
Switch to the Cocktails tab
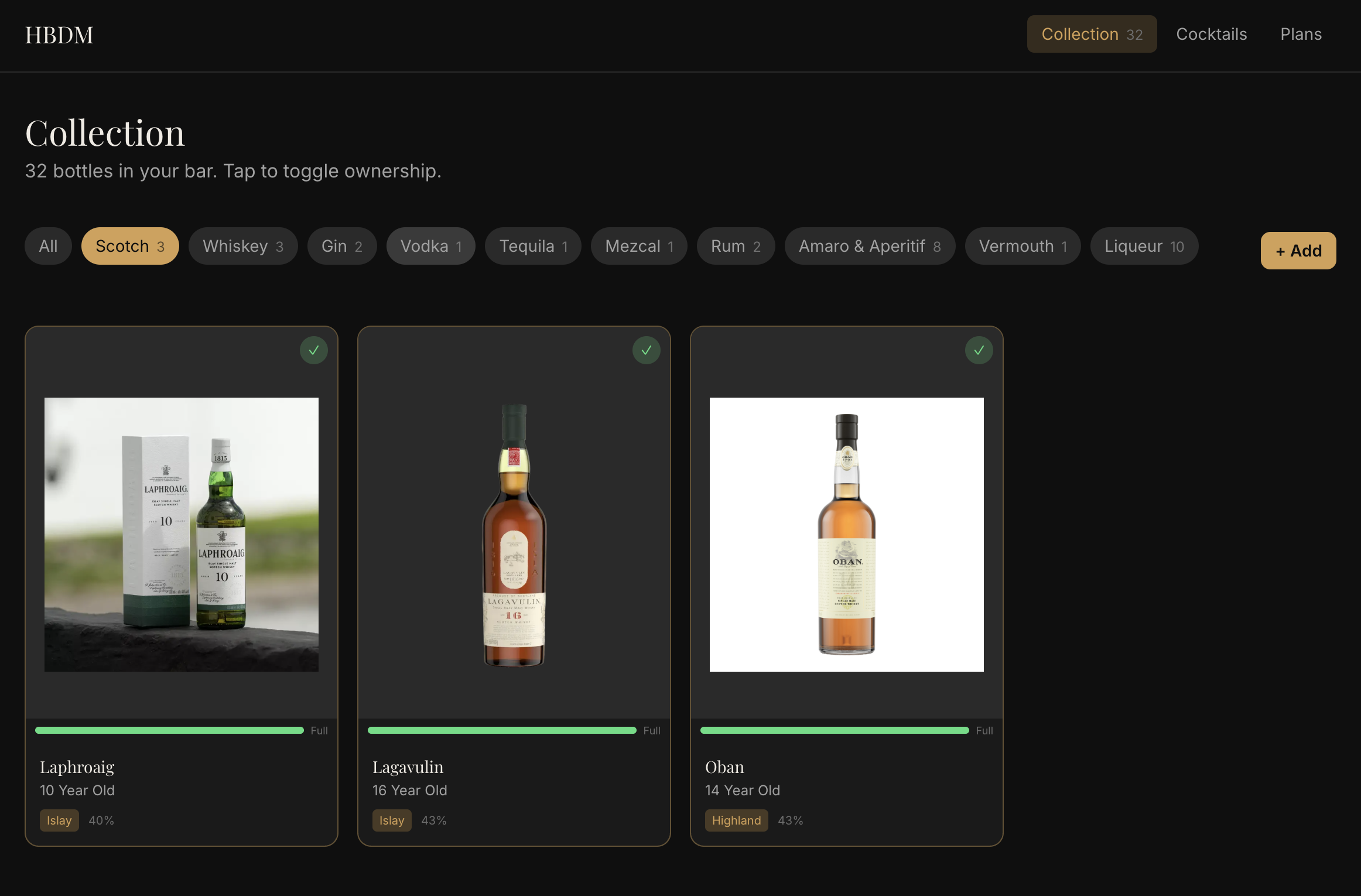tap(1212, 34)
